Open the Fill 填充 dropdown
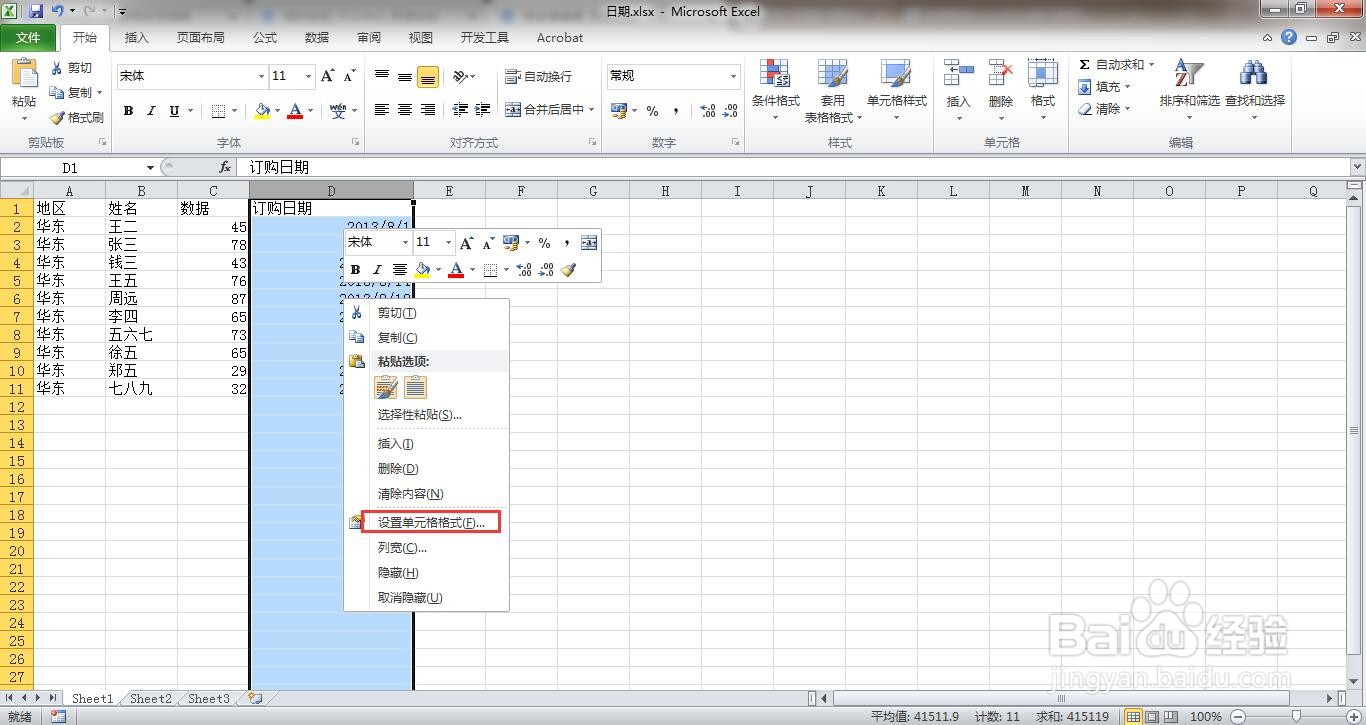1366x725 pixels. point(1105,87)
